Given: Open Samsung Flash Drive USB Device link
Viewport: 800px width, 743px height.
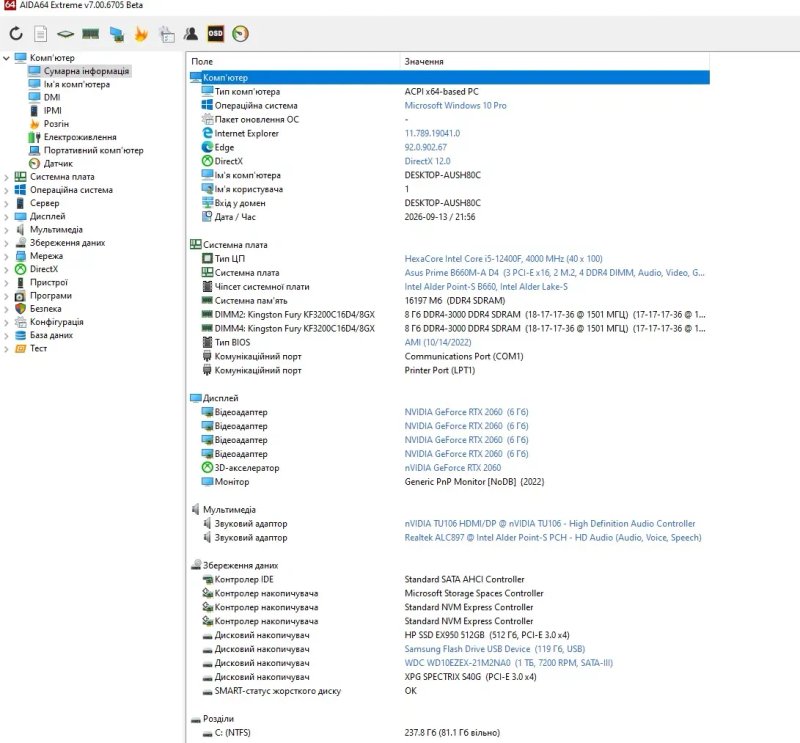Looking at the screenshot, I should 494,649.
